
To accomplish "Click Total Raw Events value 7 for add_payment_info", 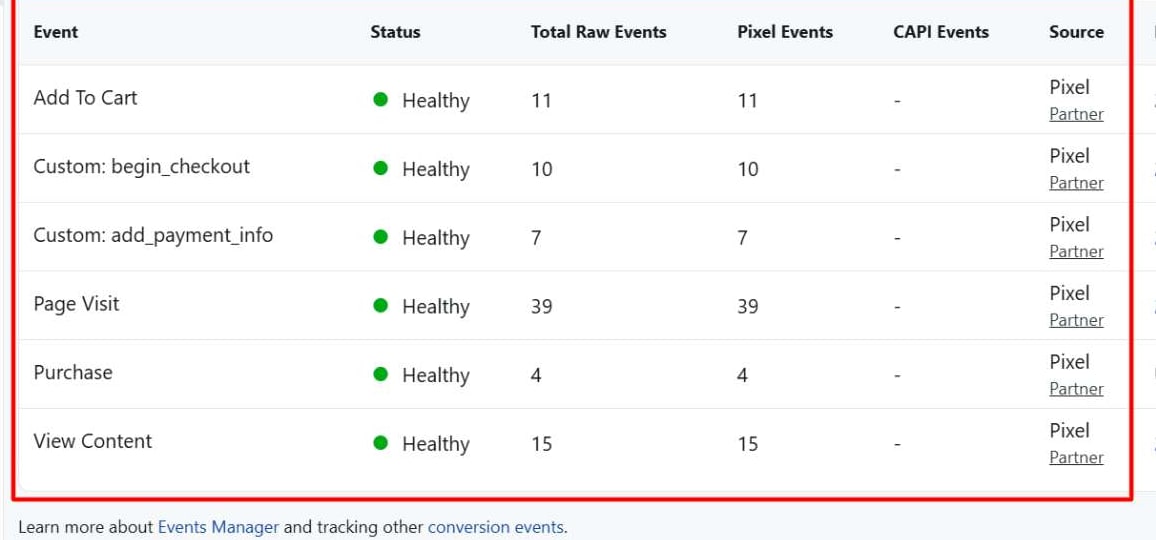I will 536,238.
